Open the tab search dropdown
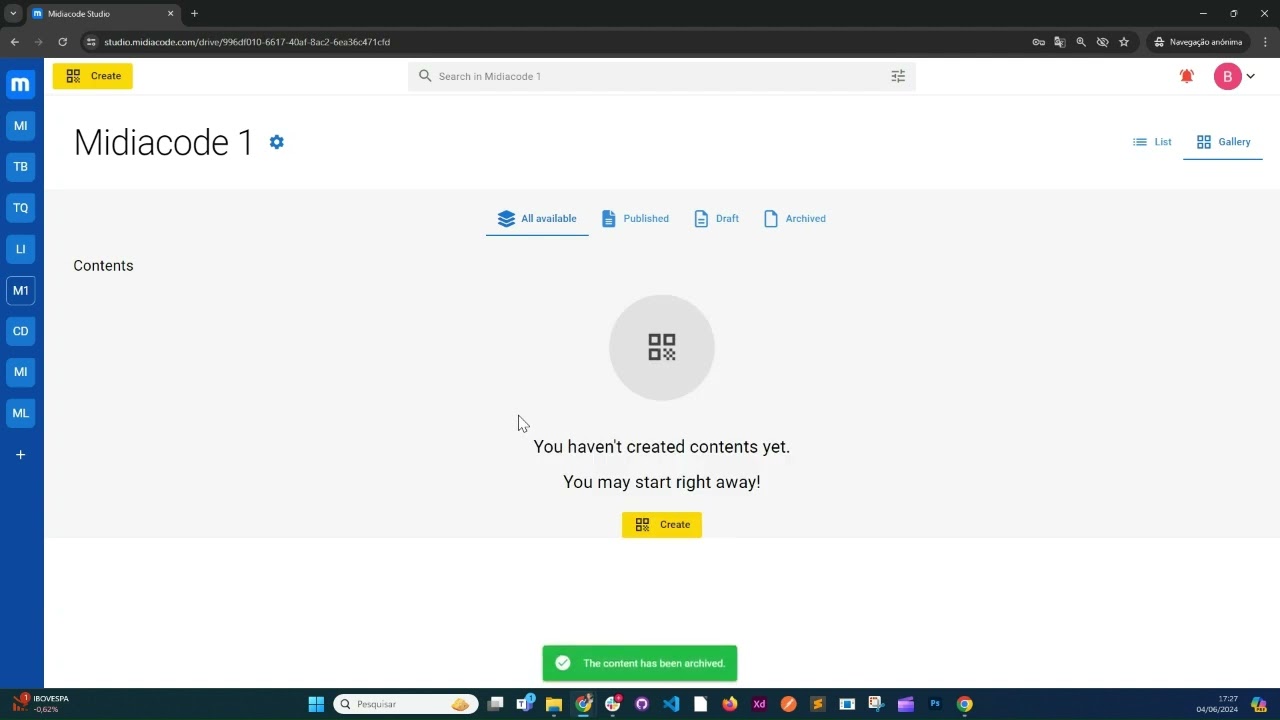The width and height of the screenshot is (1280, 720). tap(13, 14)
